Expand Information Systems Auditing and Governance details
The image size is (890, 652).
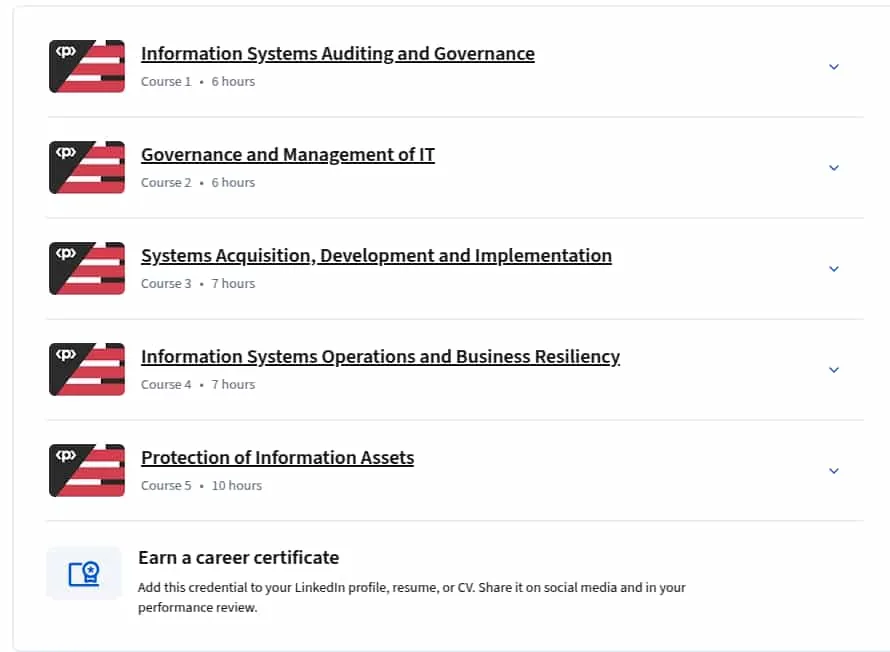click(834, 67)
